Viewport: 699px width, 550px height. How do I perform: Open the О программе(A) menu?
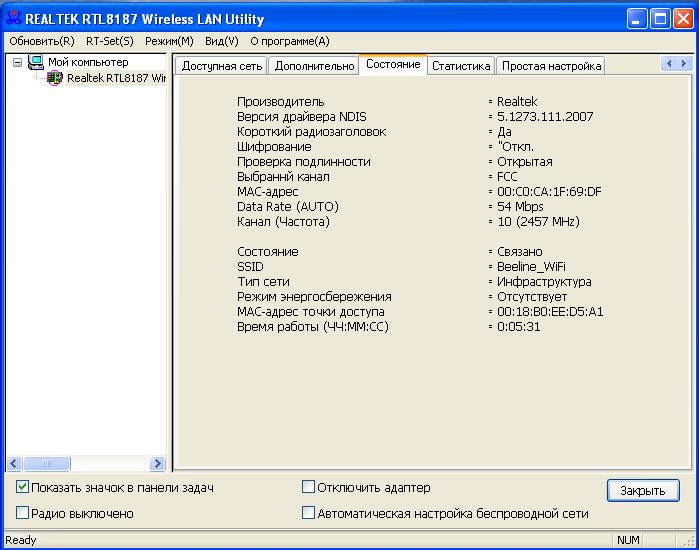click(290, 41)
